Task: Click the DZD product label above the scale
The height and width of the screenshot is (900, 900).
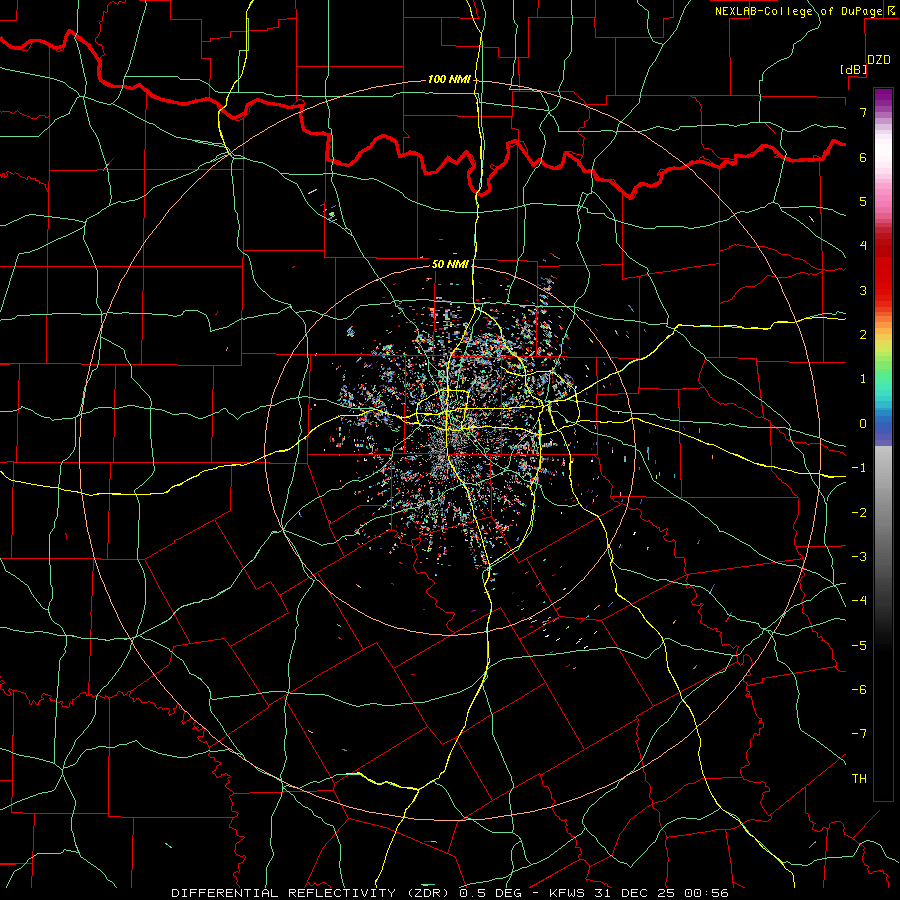Action: [x=879, y=60]
